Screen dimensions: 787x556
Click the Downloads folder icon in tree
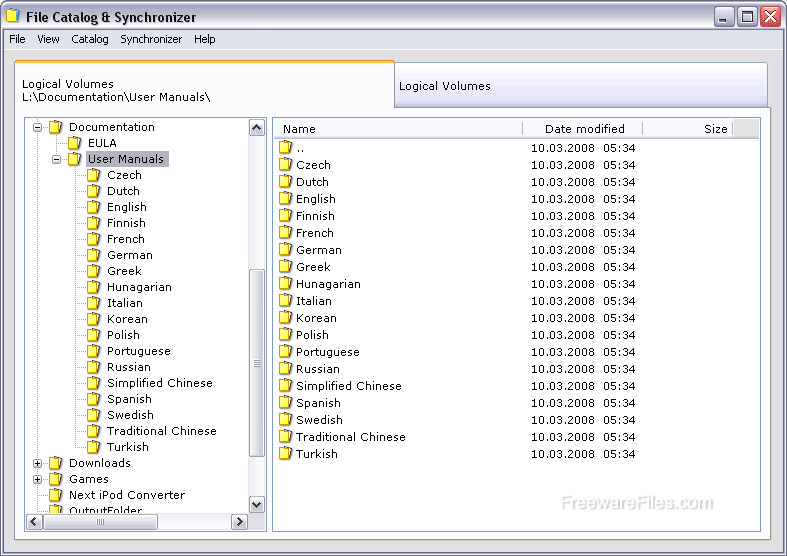click(x=55, y=463)
